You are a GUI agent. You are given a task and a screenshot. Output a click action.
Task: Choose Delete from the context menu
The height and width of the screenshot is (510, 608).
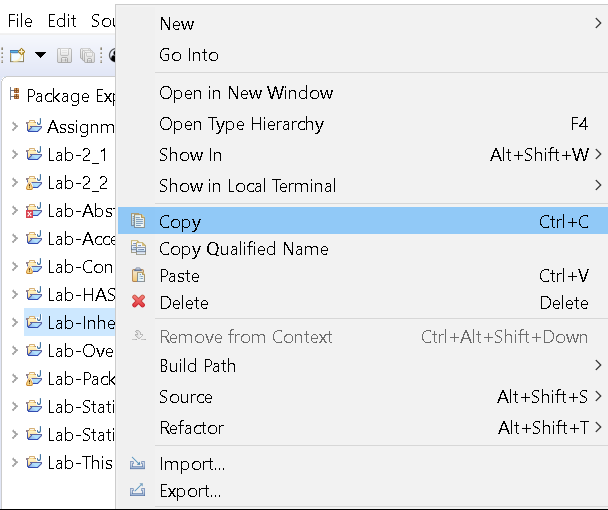pos(363,303)
